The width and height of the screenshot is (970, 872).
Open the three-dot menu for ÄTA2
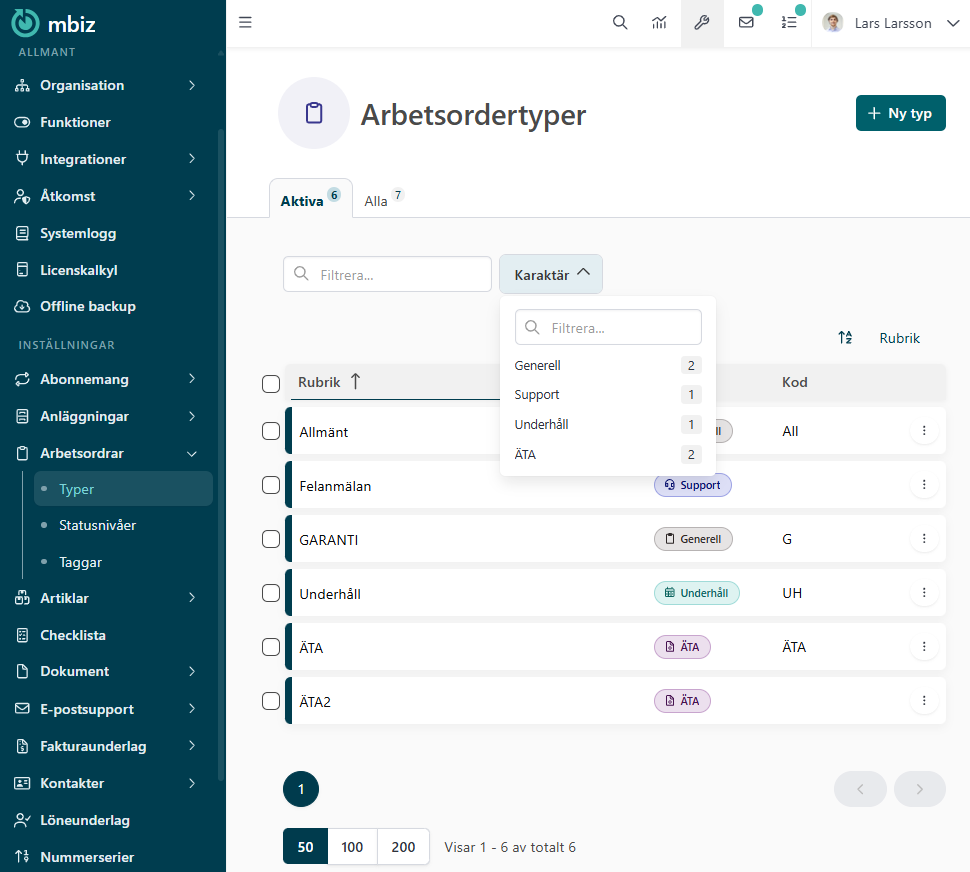(924, 700)
